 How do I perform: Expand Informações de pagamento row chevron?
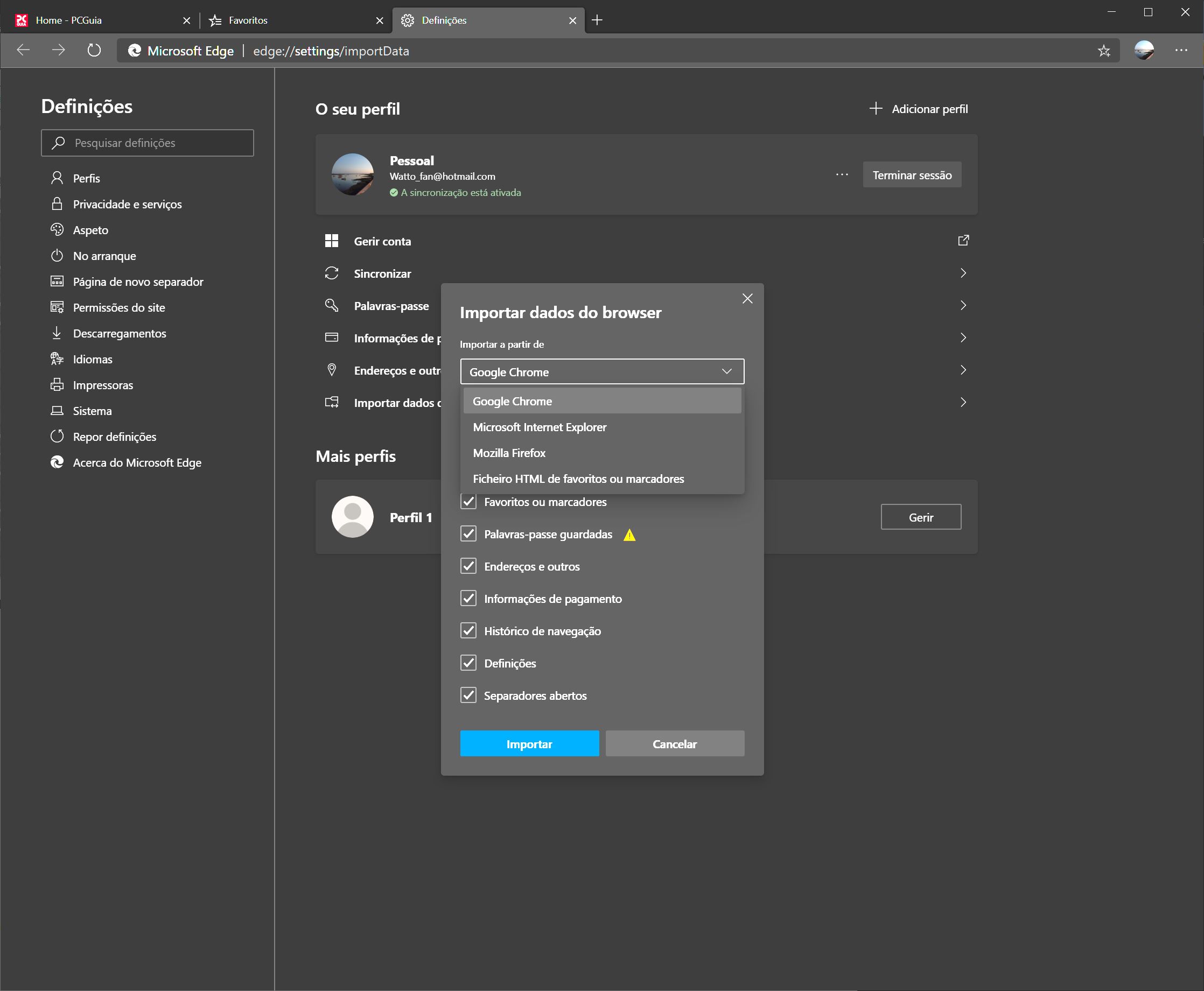click(x=963, y=338)
